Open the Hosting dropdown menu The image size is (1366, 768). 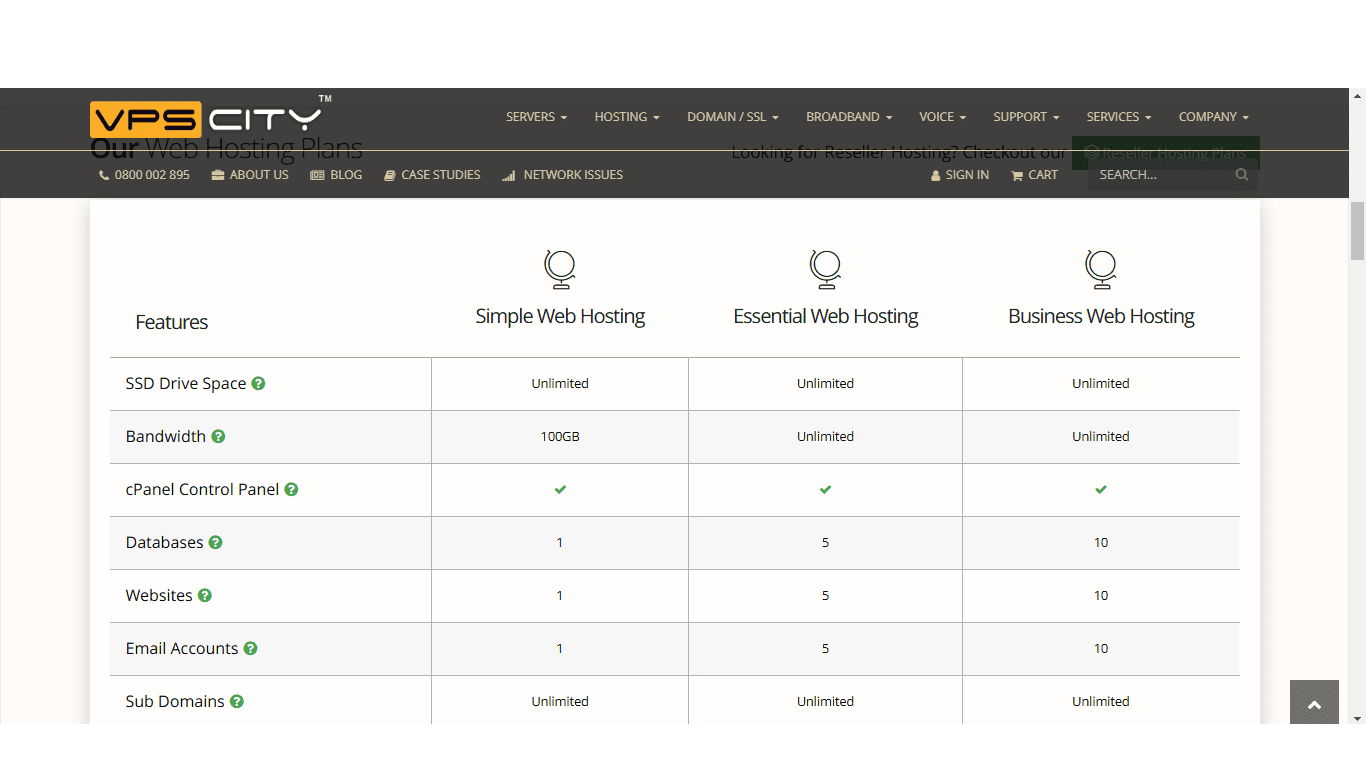click(x=627, y=117)
